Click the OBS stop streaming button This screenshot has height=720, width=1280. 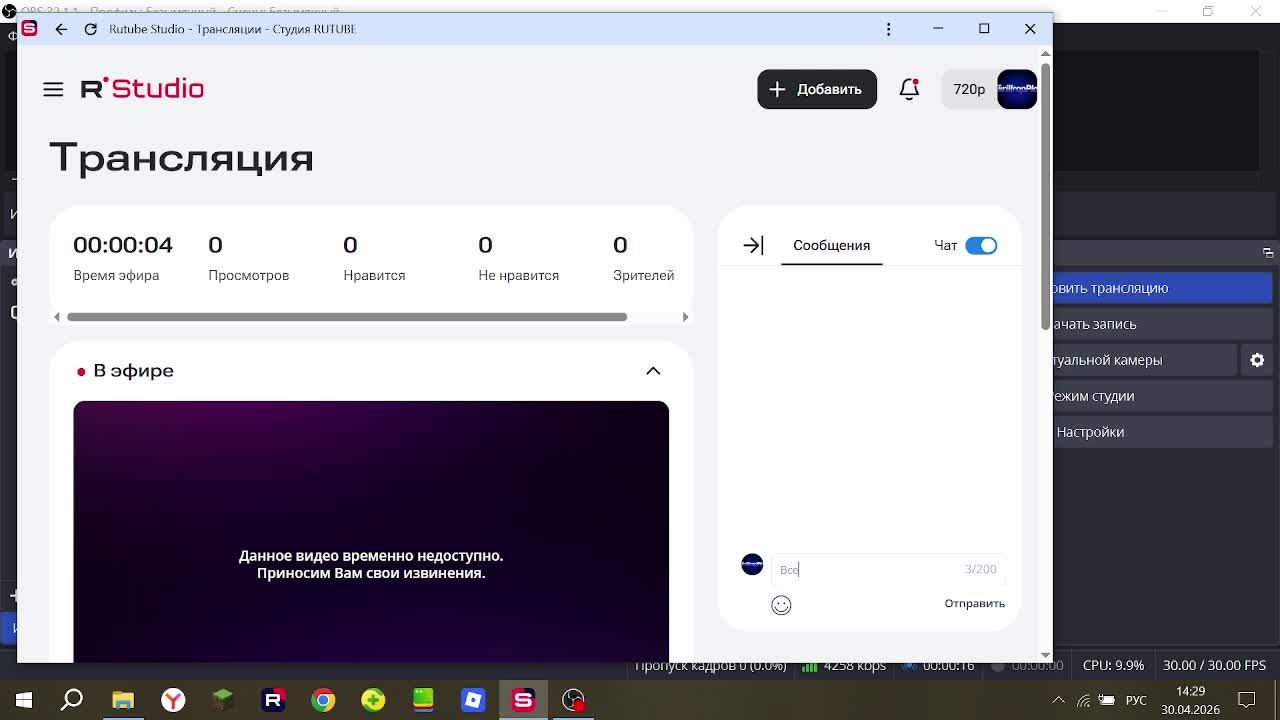(x=1162, y=288)
